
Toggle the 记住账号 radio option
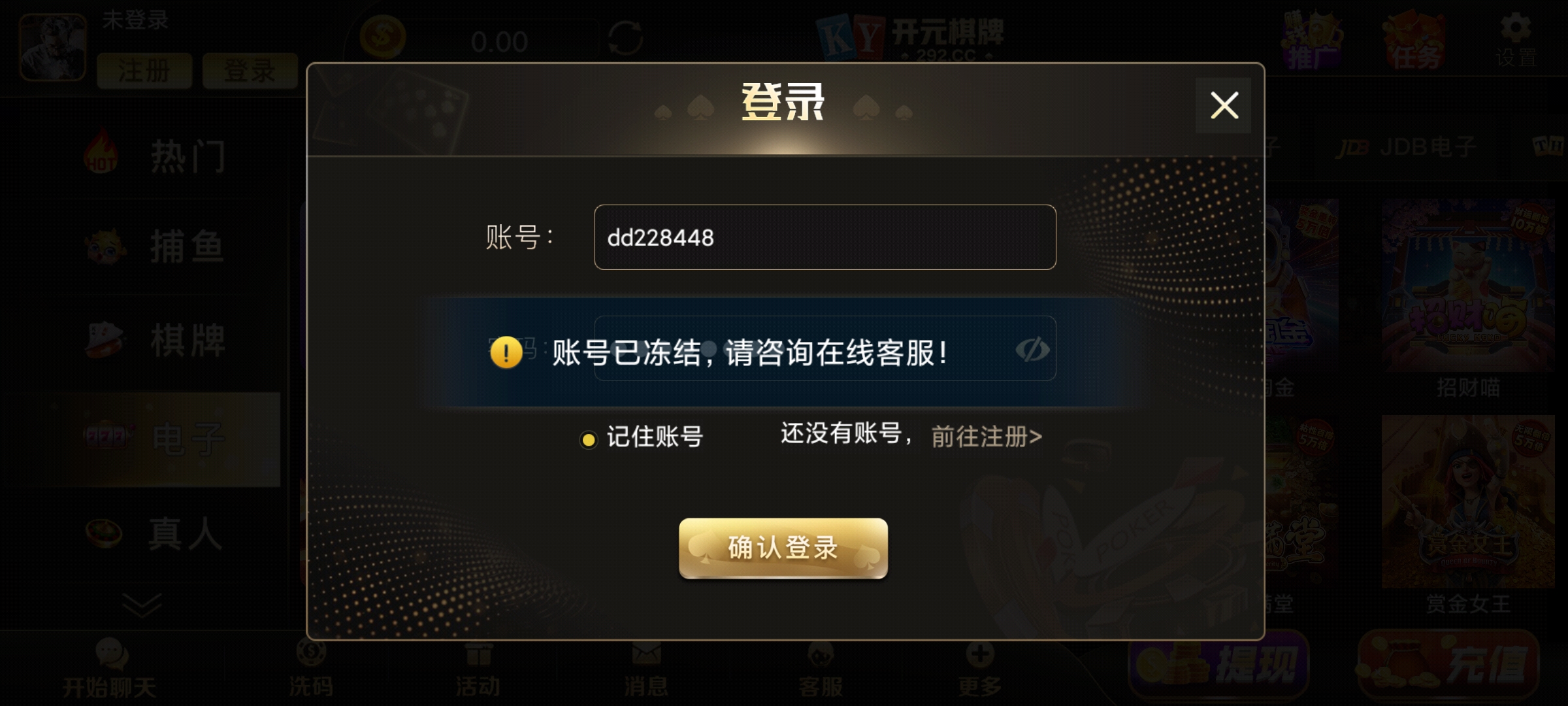coord(589,440)
